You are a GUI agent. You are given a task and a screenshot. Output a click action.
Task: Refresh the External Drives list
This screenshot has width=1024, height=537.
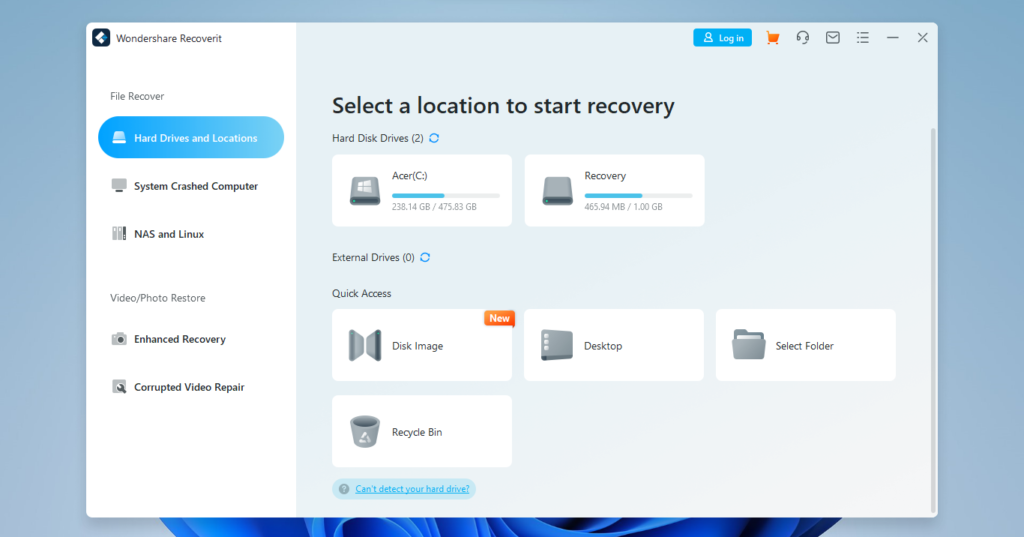pos(425,257)
